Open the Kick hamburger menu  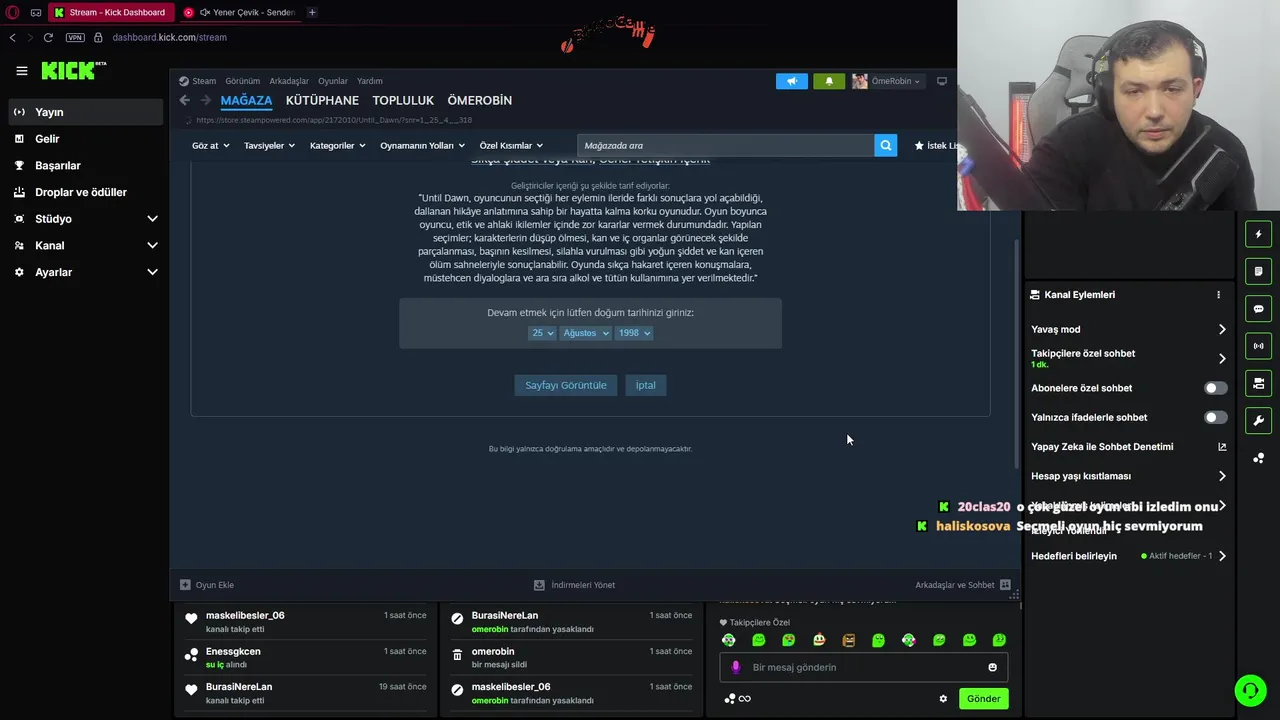pos(21,71)
